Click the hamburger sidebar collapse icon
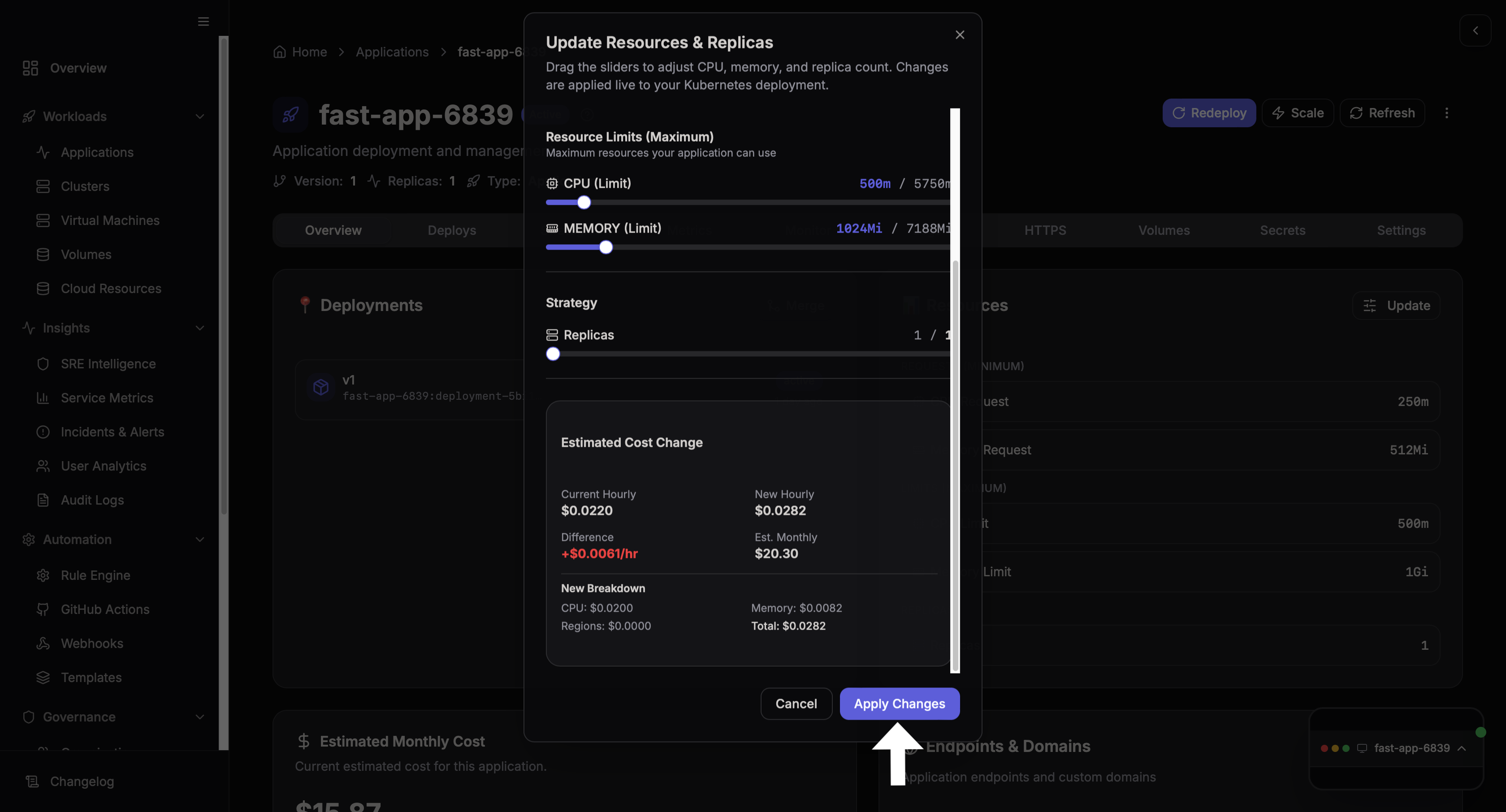This screenshot has width=1506, height=812. pos(203,22)
